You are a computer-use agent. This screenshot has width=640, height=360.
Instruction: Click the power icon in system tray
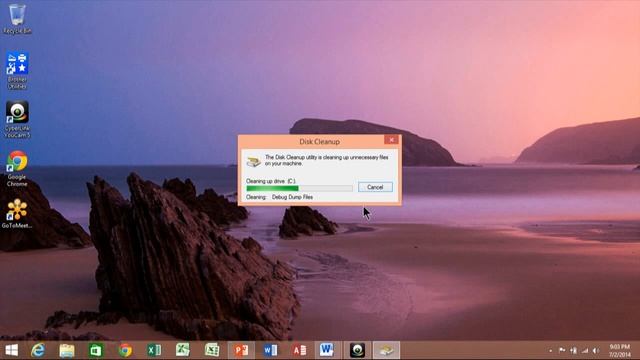(x=573, y=350)
